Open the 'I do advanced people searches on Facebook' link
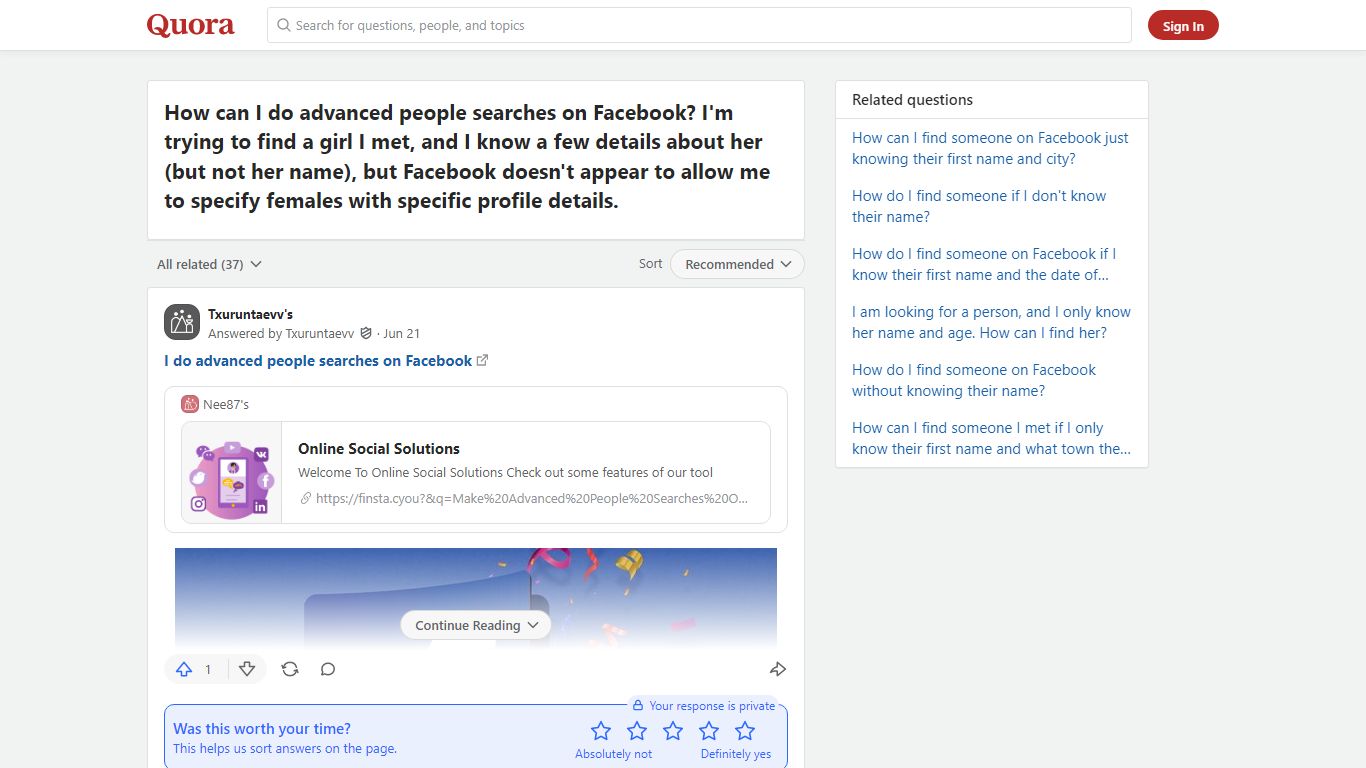1366x768 pixels. click(318, 360)
